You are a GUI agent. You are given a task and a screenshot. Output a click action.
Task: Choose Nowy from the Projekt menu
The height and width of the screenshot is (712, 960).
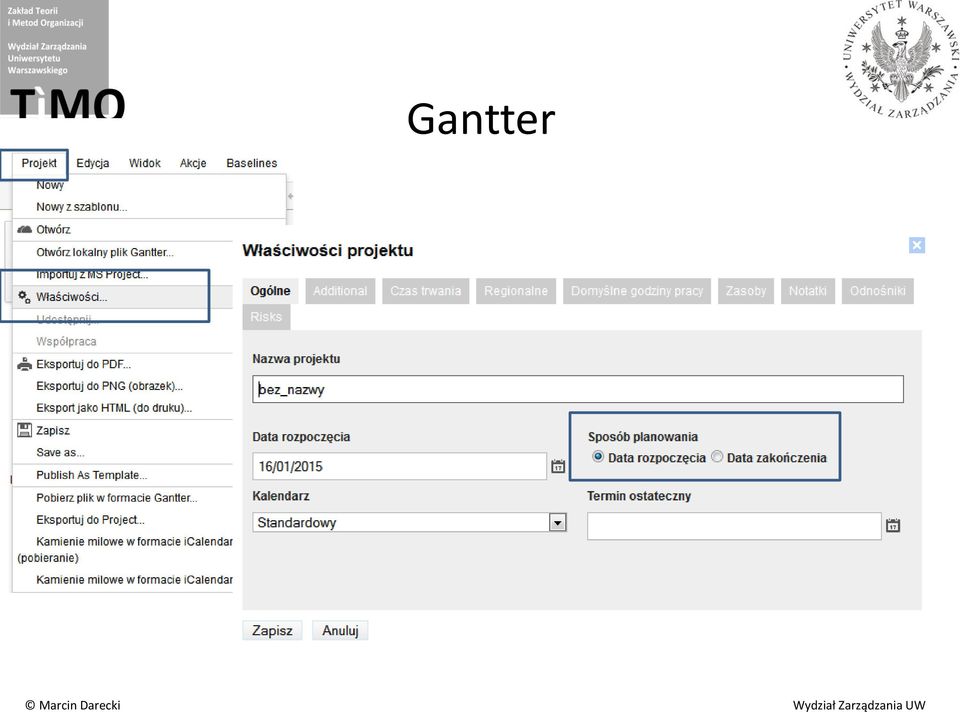tap(50, 185)
